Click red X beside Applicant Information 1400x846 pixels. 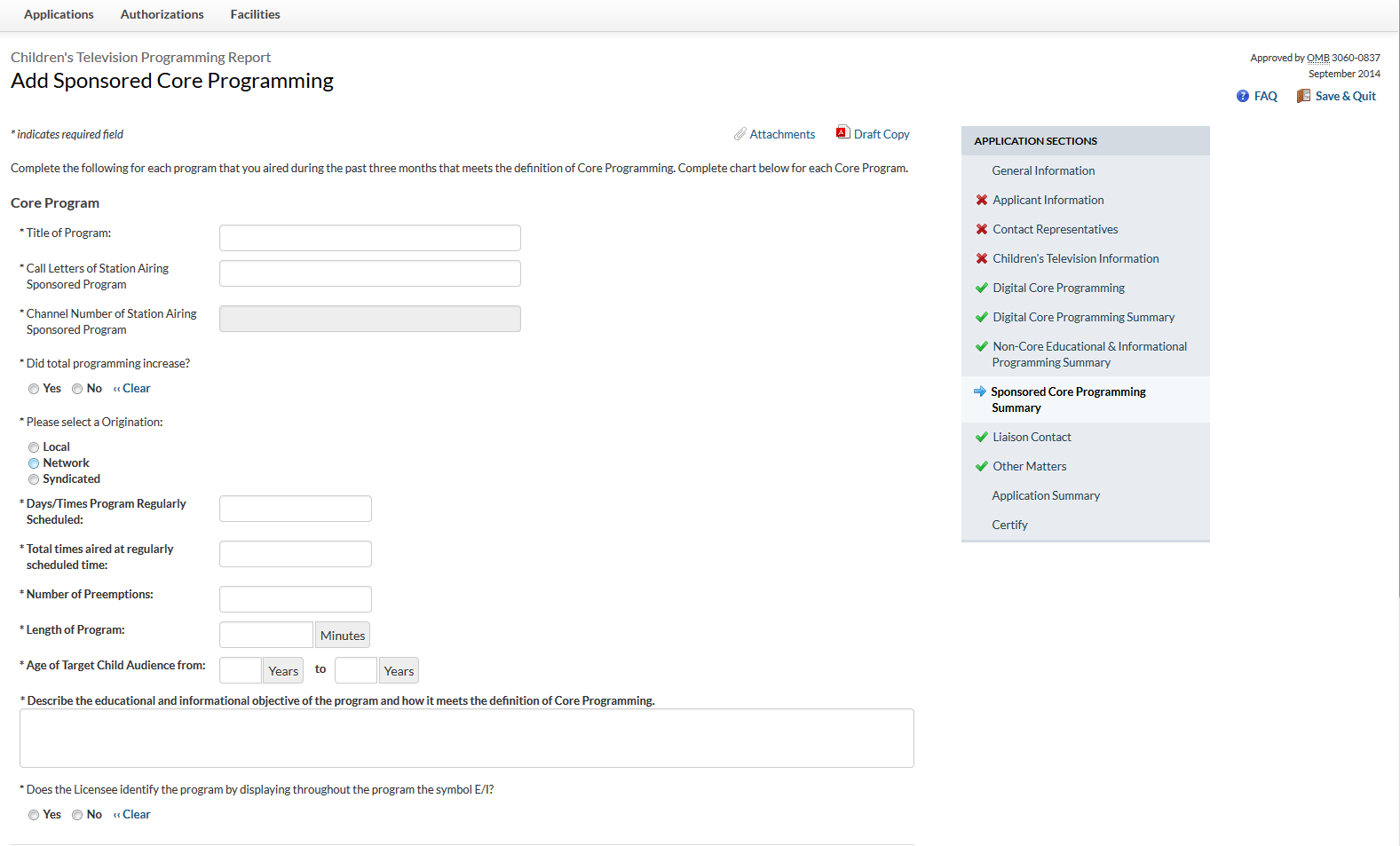click(982, 200)
